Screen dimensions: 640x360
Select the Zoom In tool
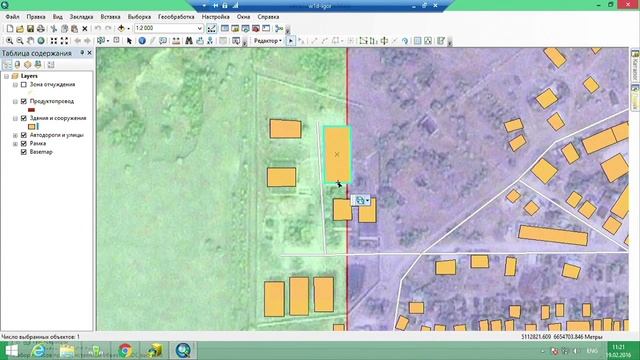pos(9,41)
